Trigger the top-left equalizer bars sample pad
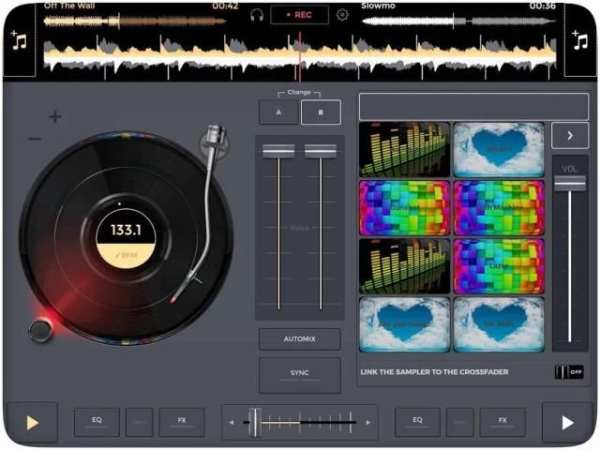 [x=404, y=150]
